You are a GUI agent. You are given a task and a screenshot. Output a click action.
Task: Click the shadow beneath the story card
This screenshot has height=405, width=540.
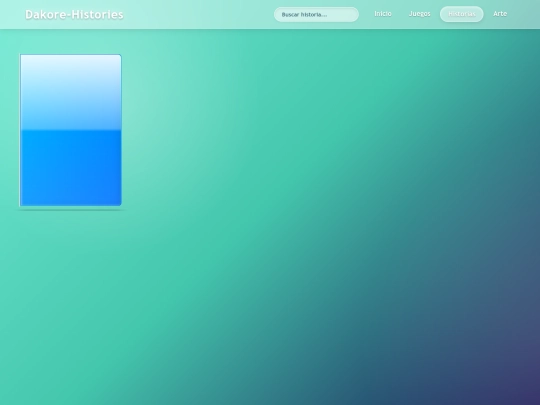pyautogui.click(x=71, y=209)
